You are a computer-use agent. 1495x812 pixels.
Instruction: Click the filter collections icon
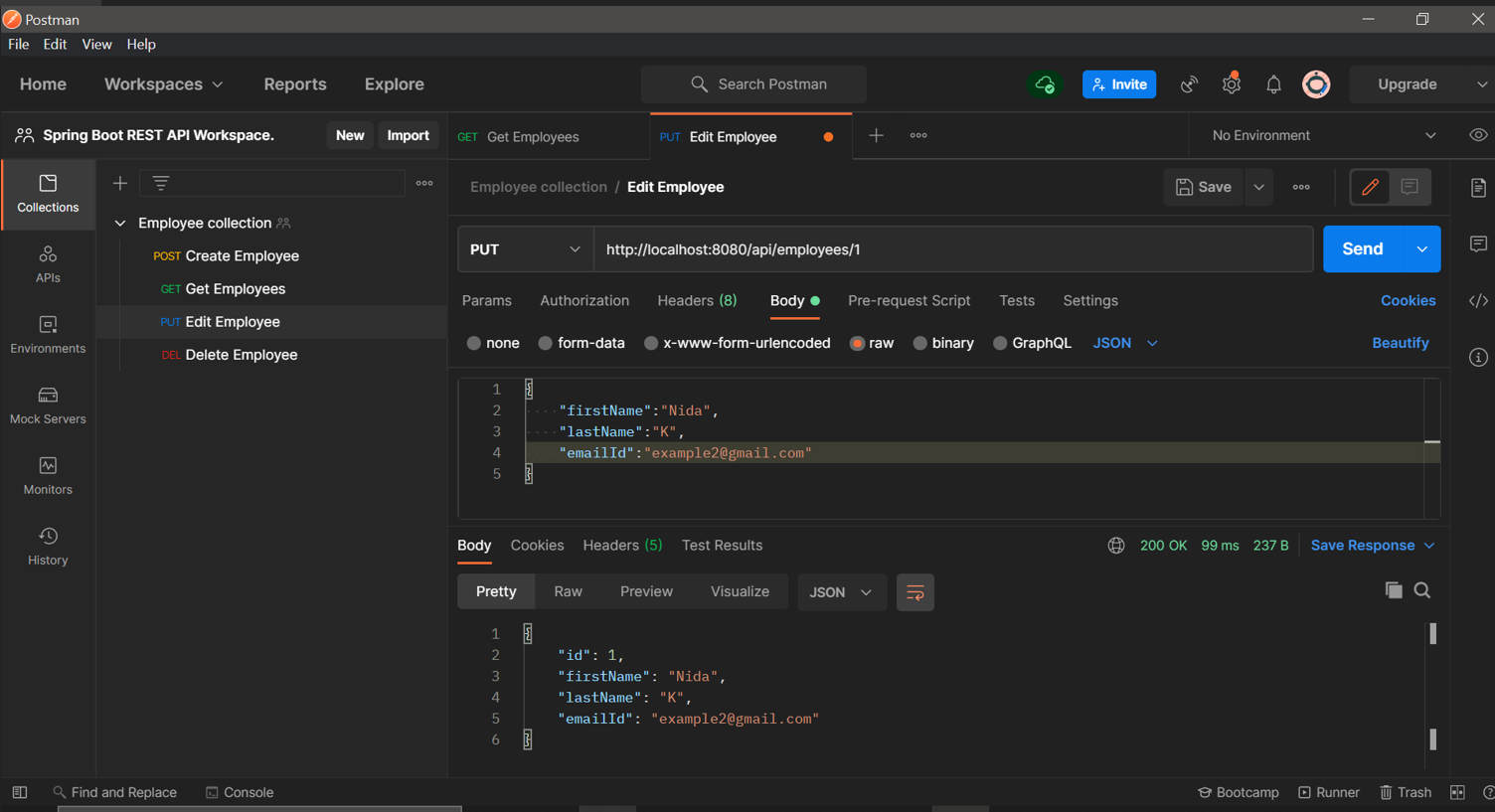pos(161,183)
